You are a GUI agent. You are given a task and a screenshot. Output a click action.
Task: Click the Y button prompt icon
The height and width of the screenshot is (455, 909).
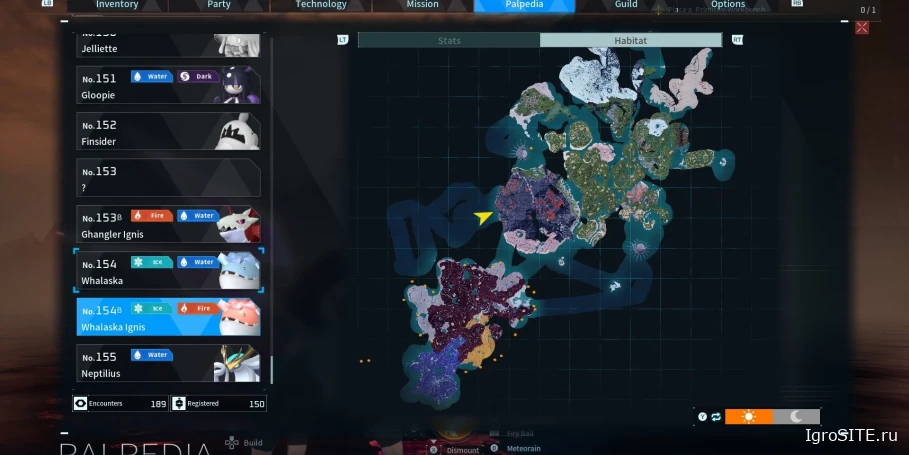[x=703, y=417]
